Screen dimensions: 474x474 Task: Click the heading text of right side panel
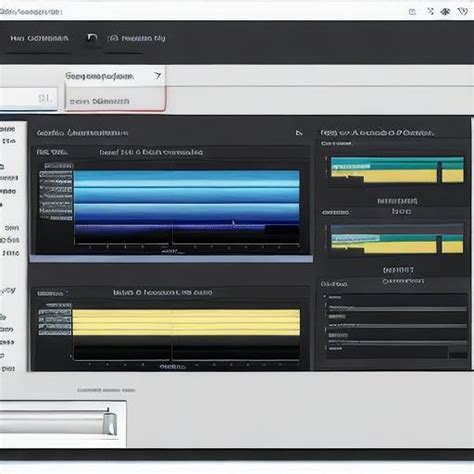click(x=377, y=133)
